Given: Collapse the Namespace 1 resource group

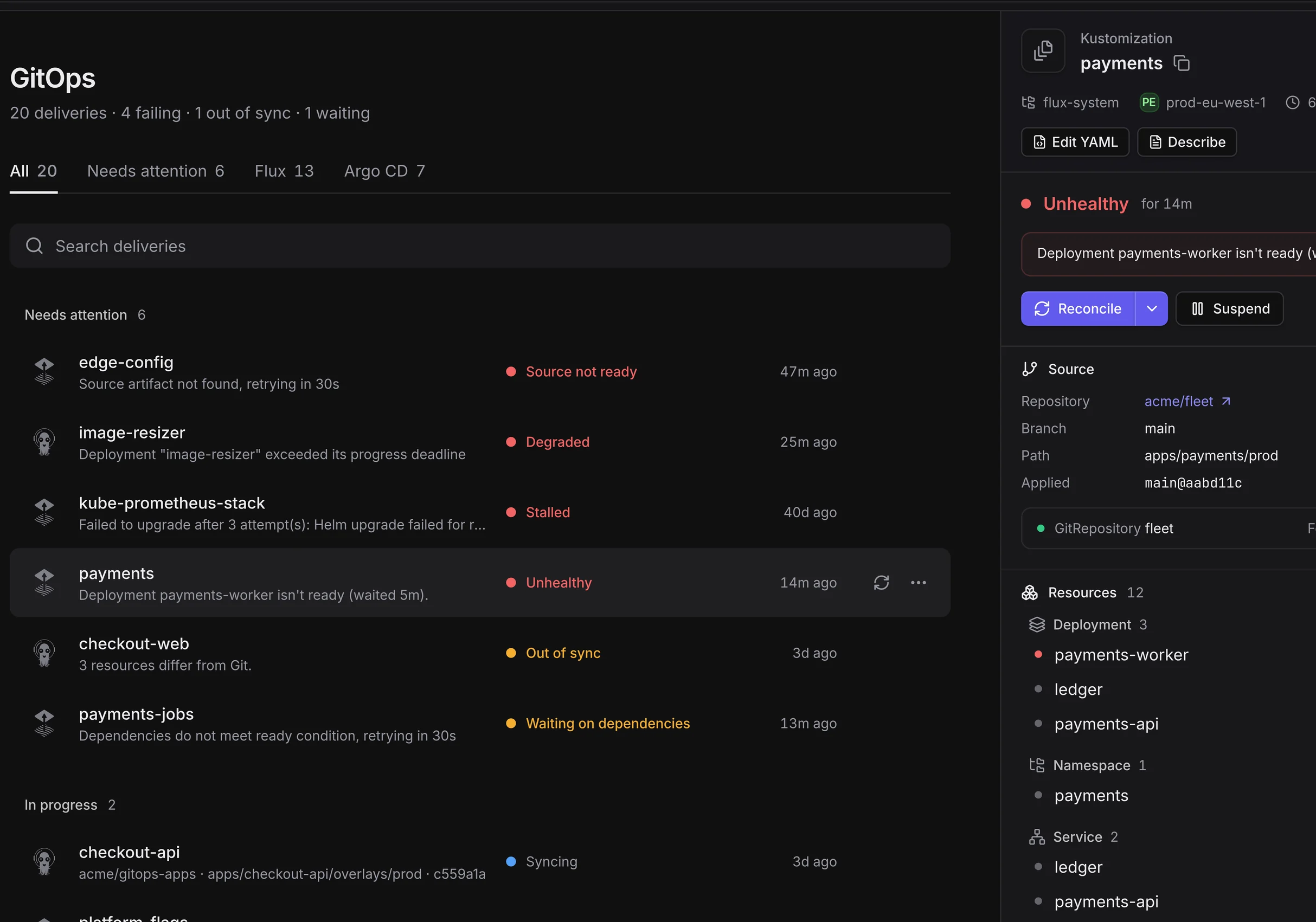Looking at the screenshot, I should 1088,765.
